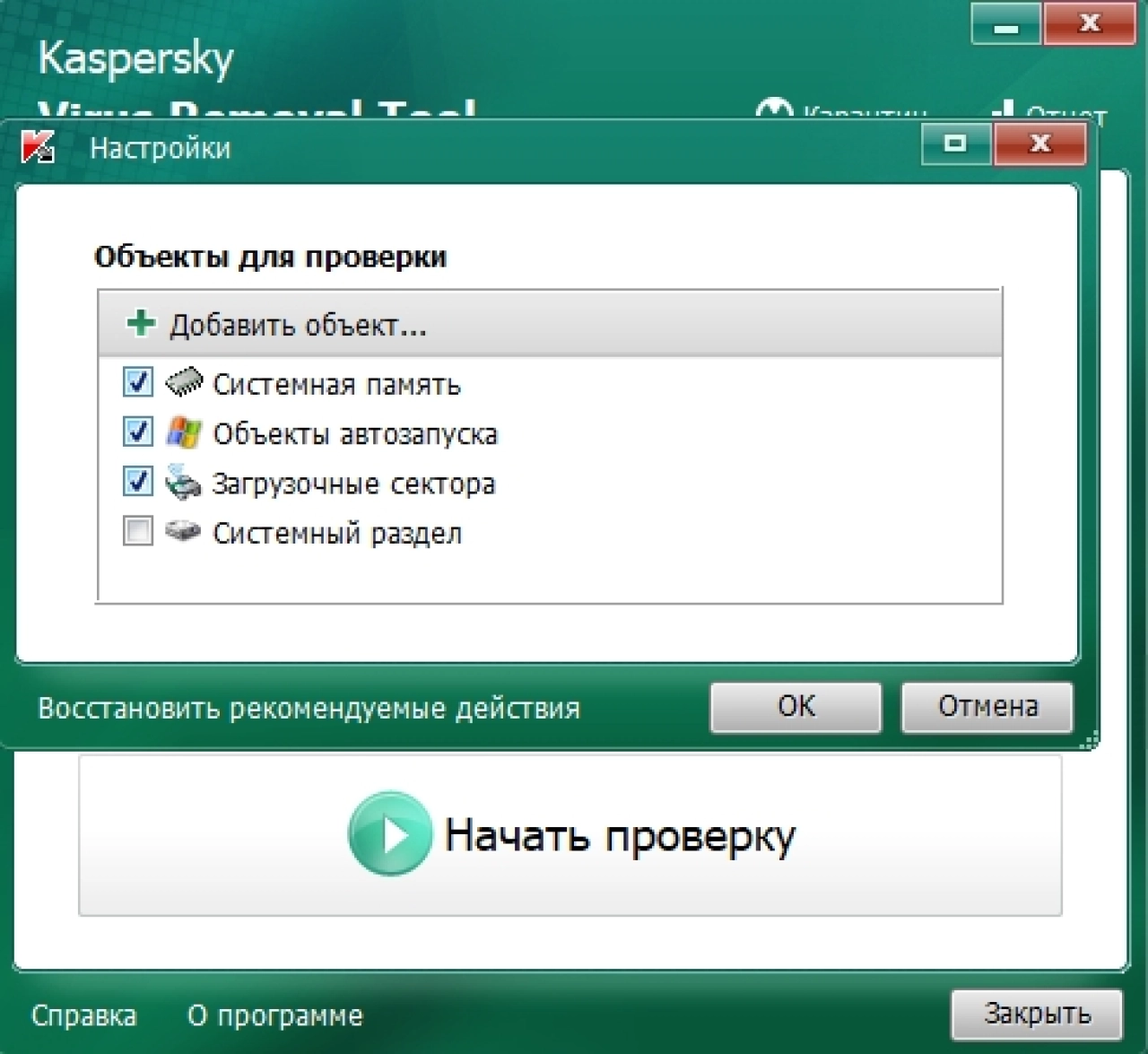
Task: Click the Системный раздел hard disk icon
Action: click(183, 530)
